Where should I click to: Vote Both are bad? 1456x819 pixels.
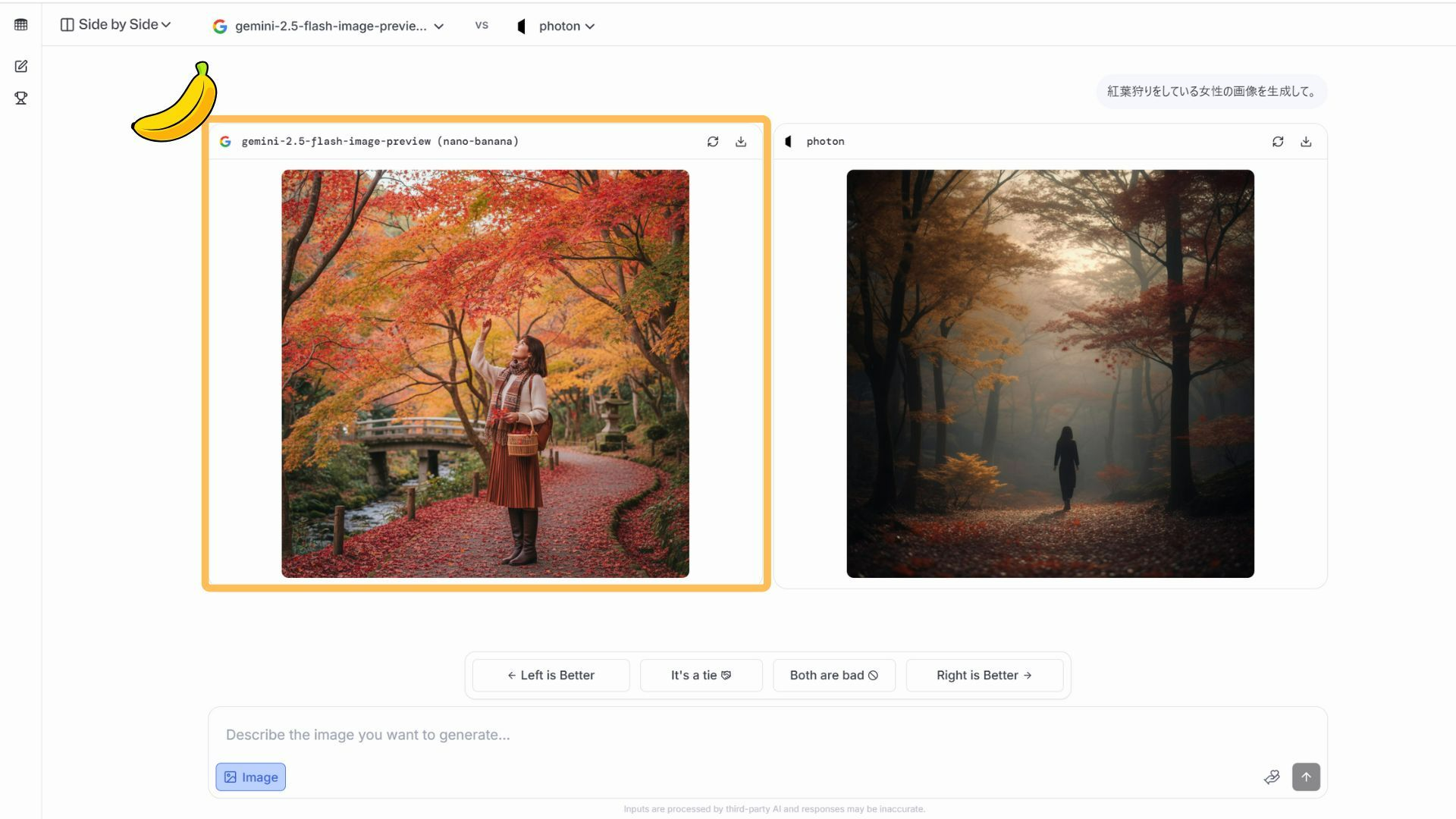click(833, 675)
